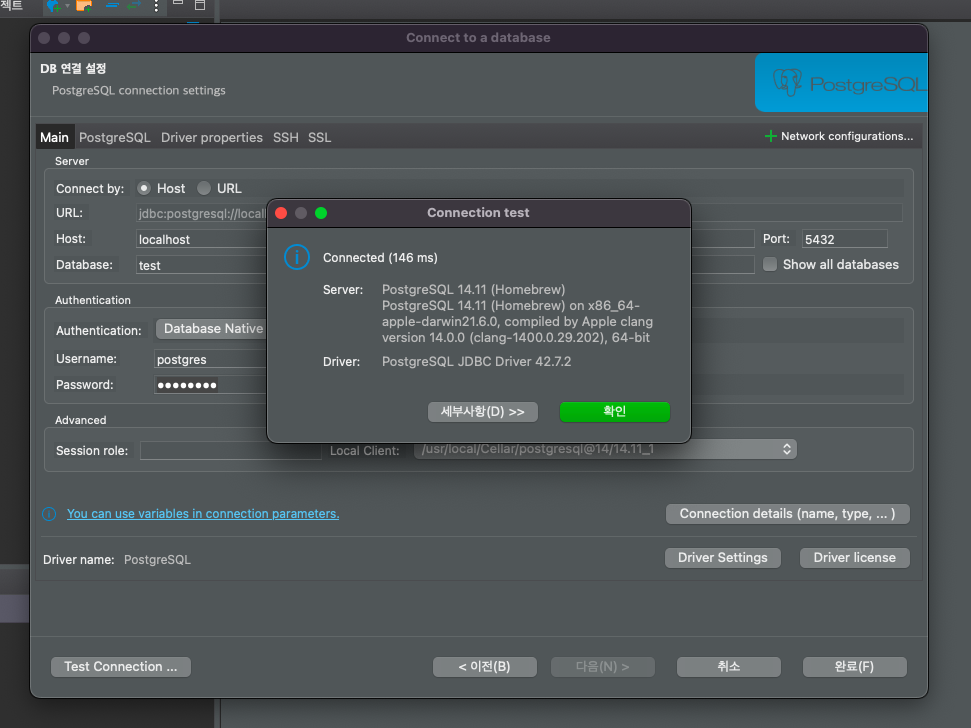
Task: Select the Host radio button
Action: coord(144,188)
